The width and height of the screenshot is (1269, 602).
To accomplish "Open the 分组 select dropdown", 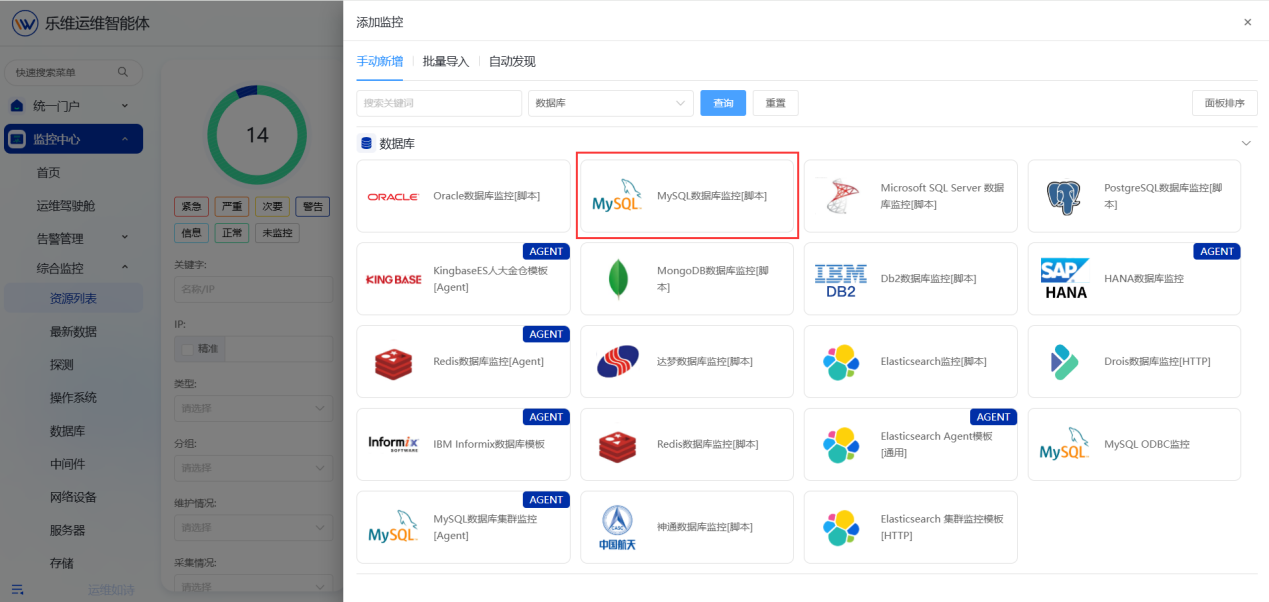I will [254, 467].
